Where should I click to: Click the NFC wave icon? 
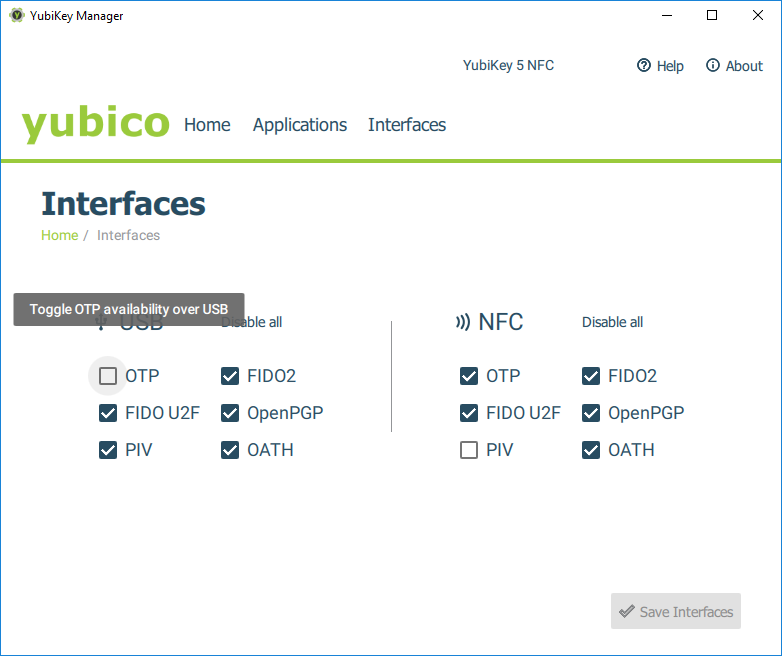(463, 322)
